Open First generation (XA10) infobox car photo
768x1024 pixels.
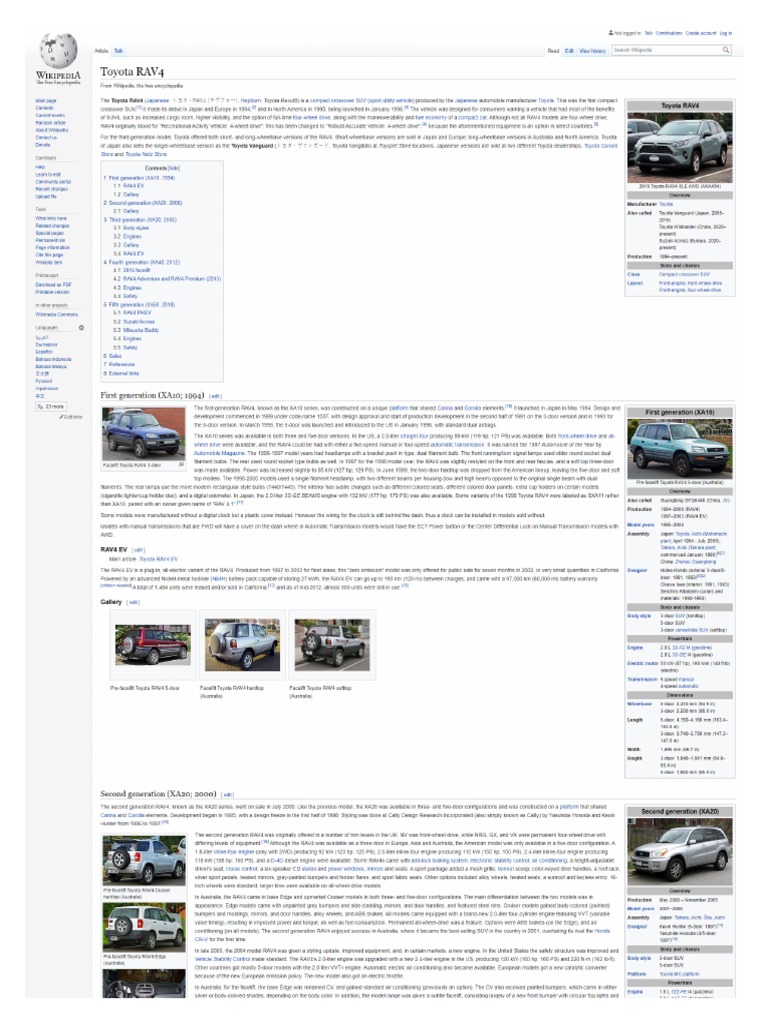[680, 449]
